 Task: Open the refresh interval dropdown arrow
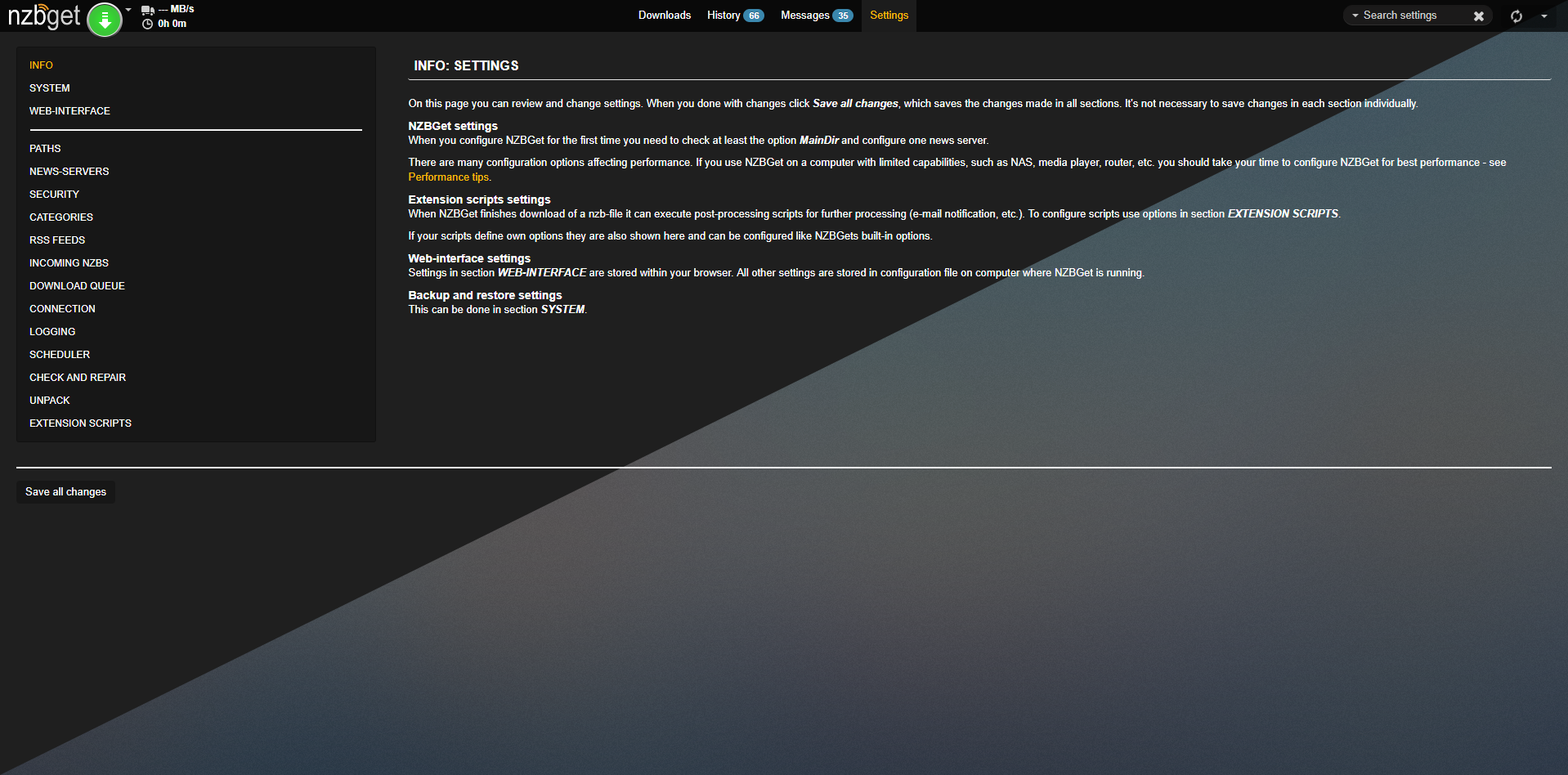point(1543,16)
